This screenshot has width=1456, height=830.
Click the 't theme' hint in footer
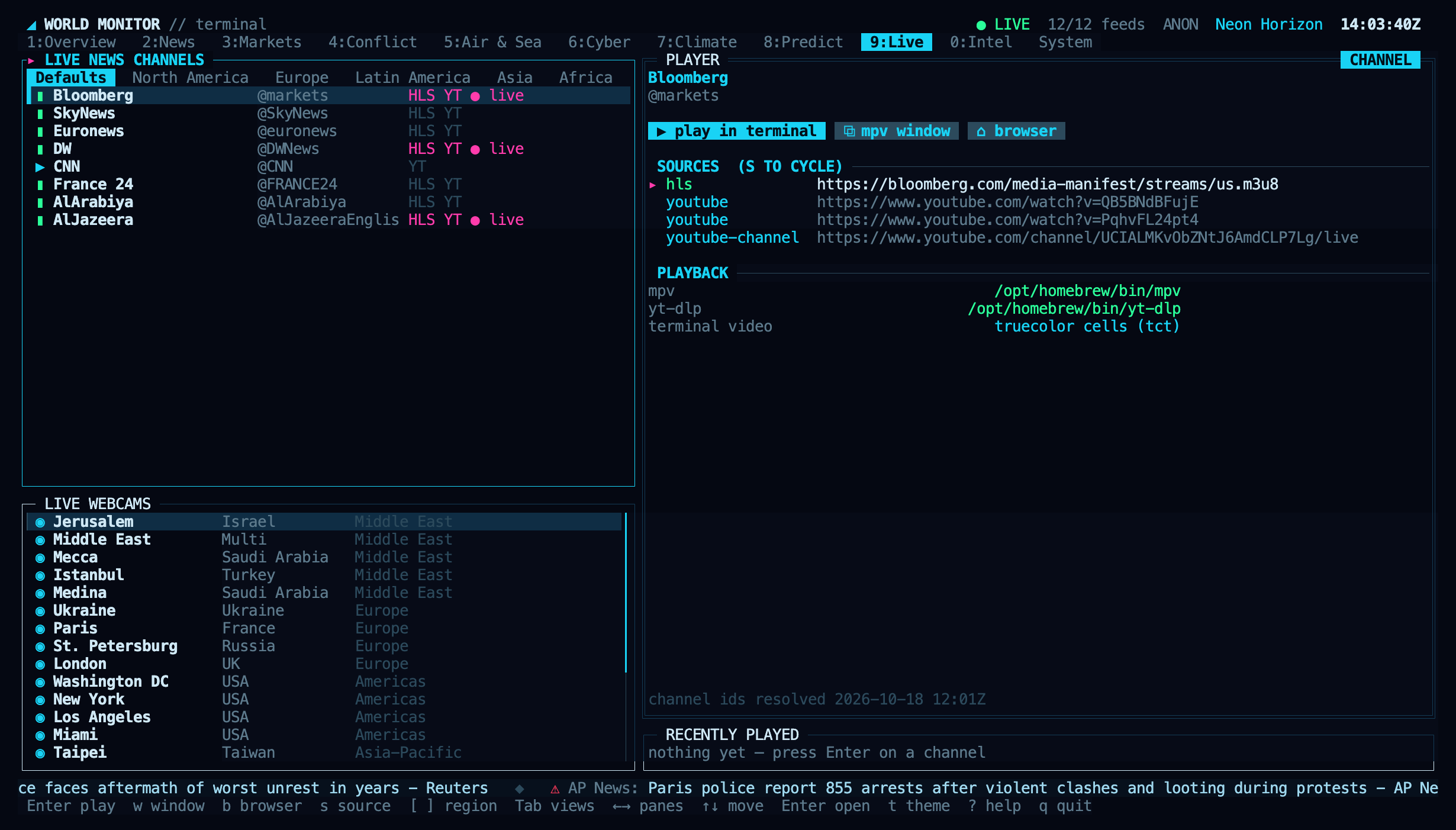[919, 806]
